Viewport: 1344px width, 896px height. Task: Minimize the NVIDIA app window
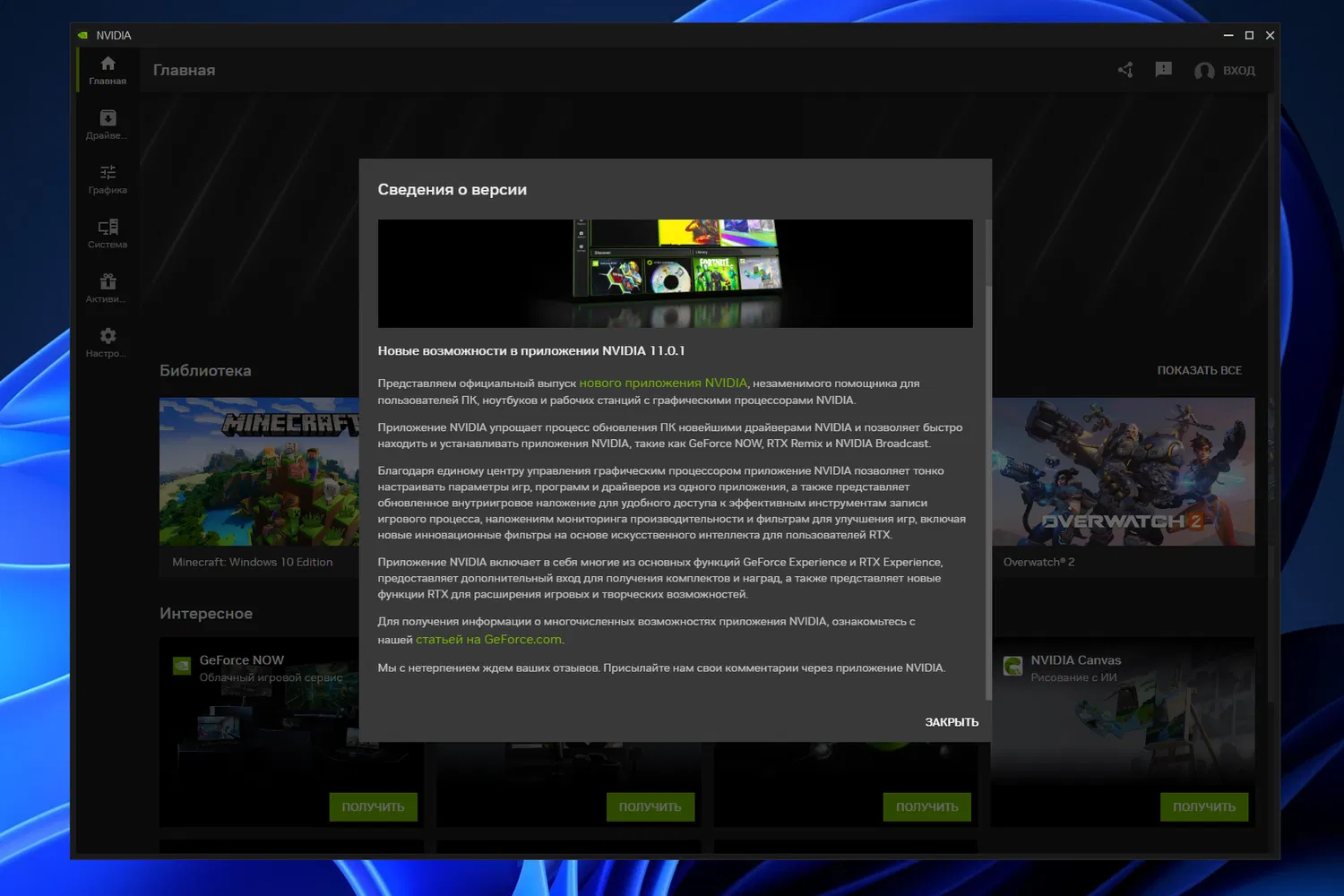1228,35
